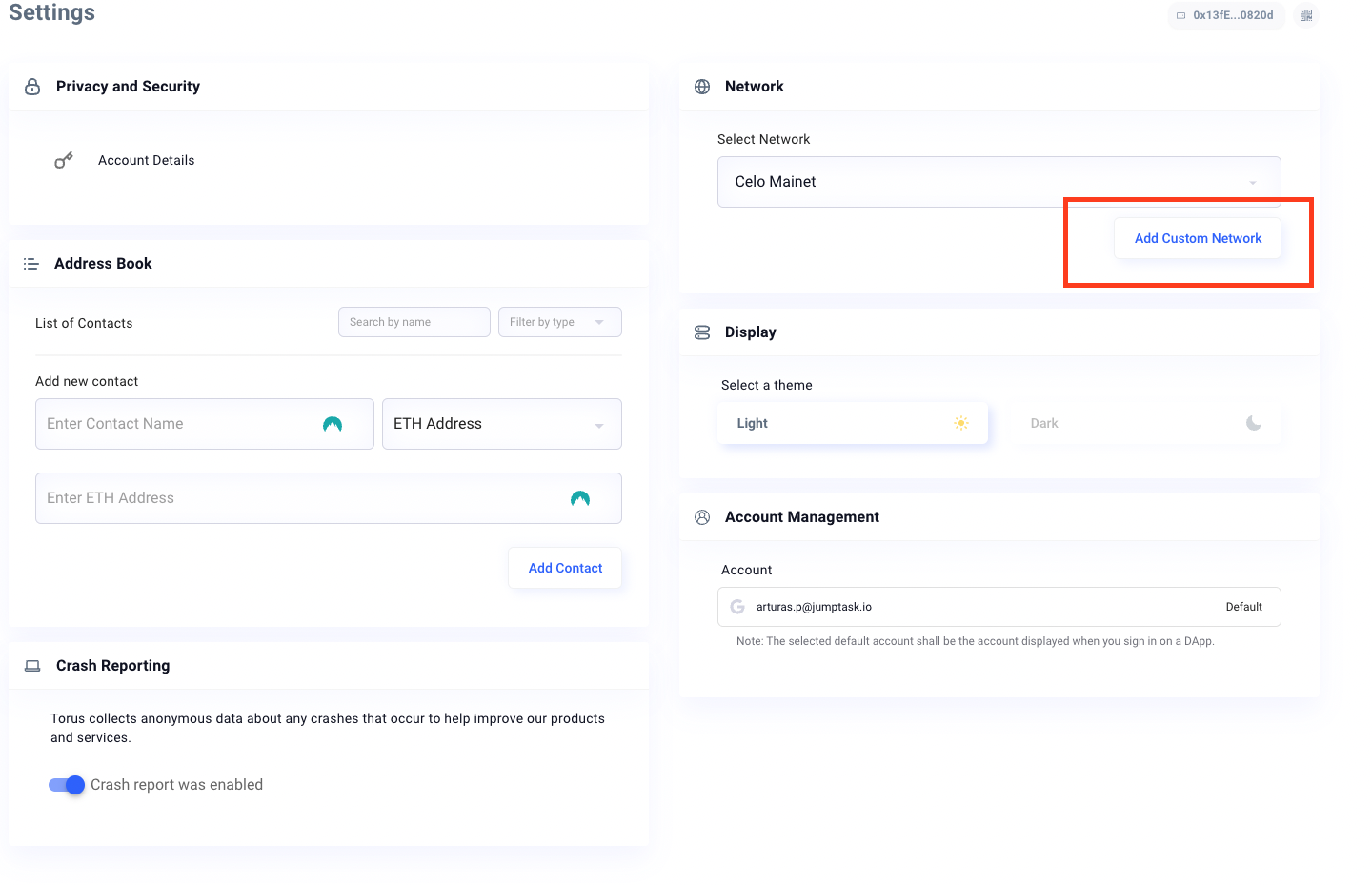Click the Default label on the account row
The width and height of the screenshot is (1372, 885).
pyautogui.click(x=1243, y=607)
